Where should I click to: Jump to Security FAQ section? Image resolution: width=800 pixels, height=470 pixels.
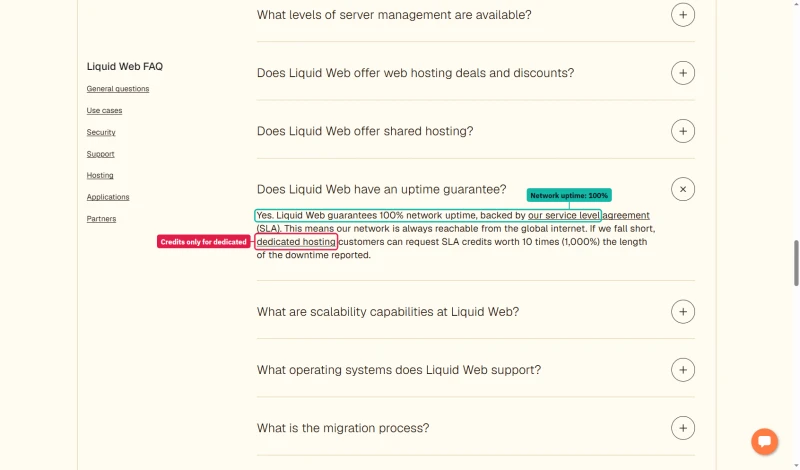pos(101,132)
